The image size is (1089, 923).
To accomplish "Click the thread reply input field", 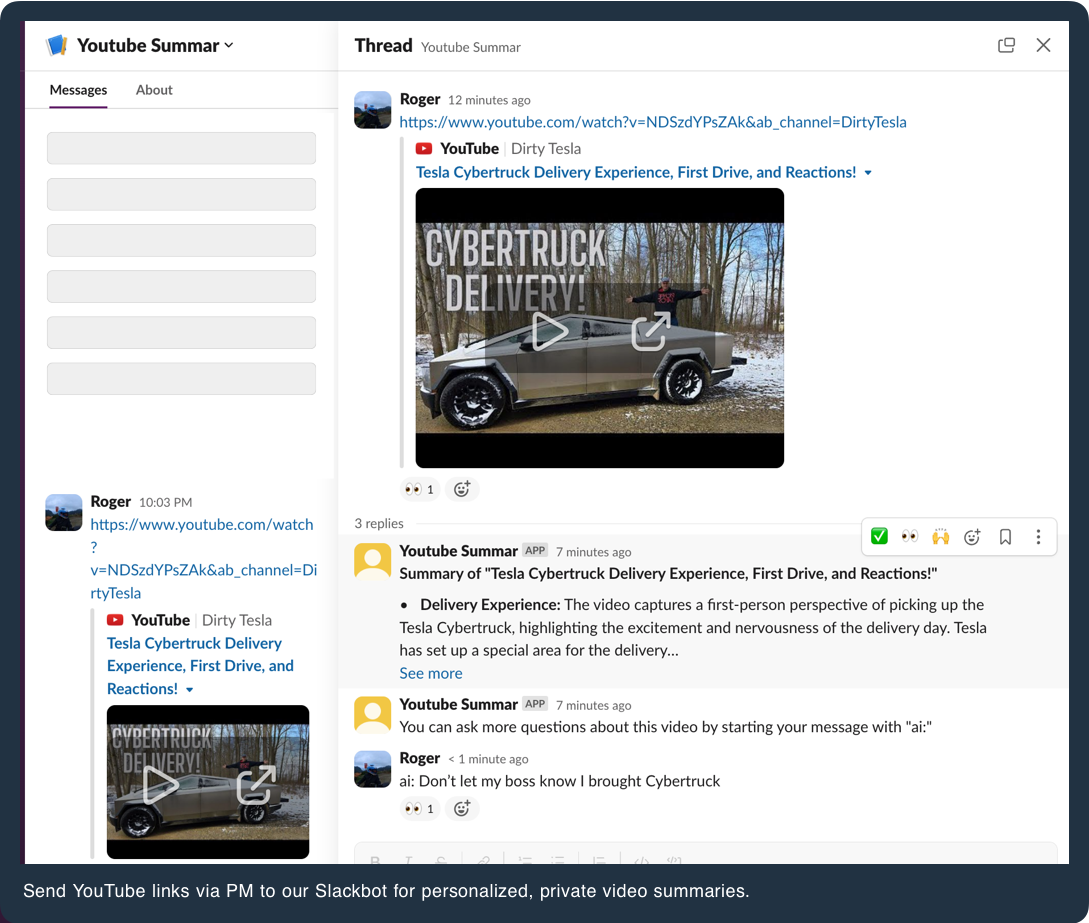I will [706, 854].
